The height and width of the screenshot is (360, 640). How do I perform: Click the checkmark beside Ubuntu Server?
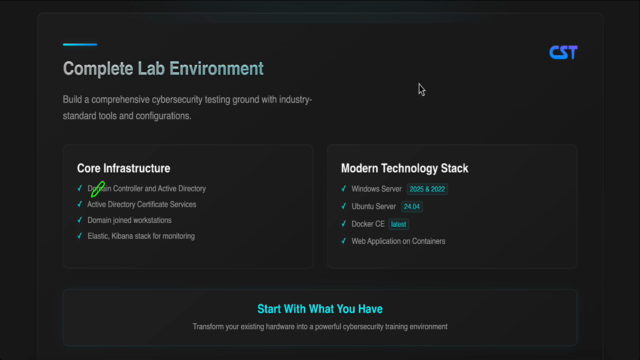click(344, 206)
